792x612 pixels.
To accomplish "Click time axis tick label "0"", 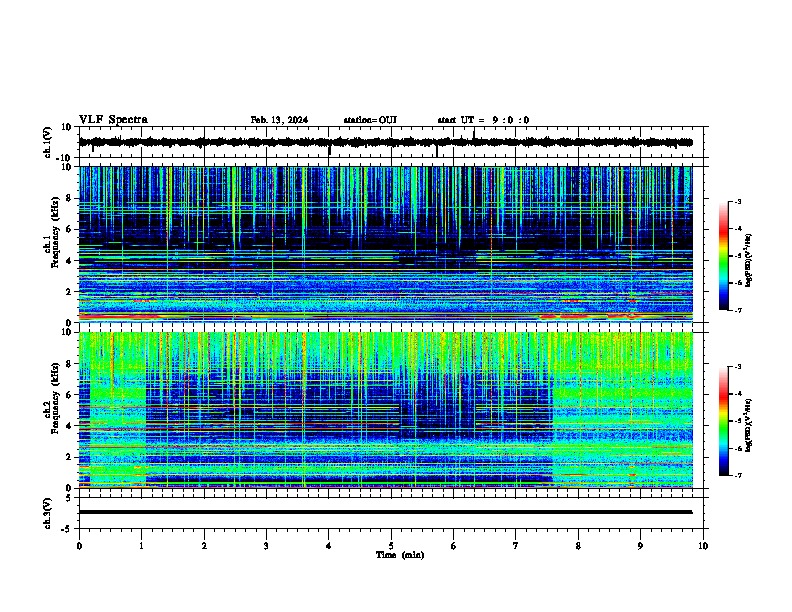I will [79, 546].
